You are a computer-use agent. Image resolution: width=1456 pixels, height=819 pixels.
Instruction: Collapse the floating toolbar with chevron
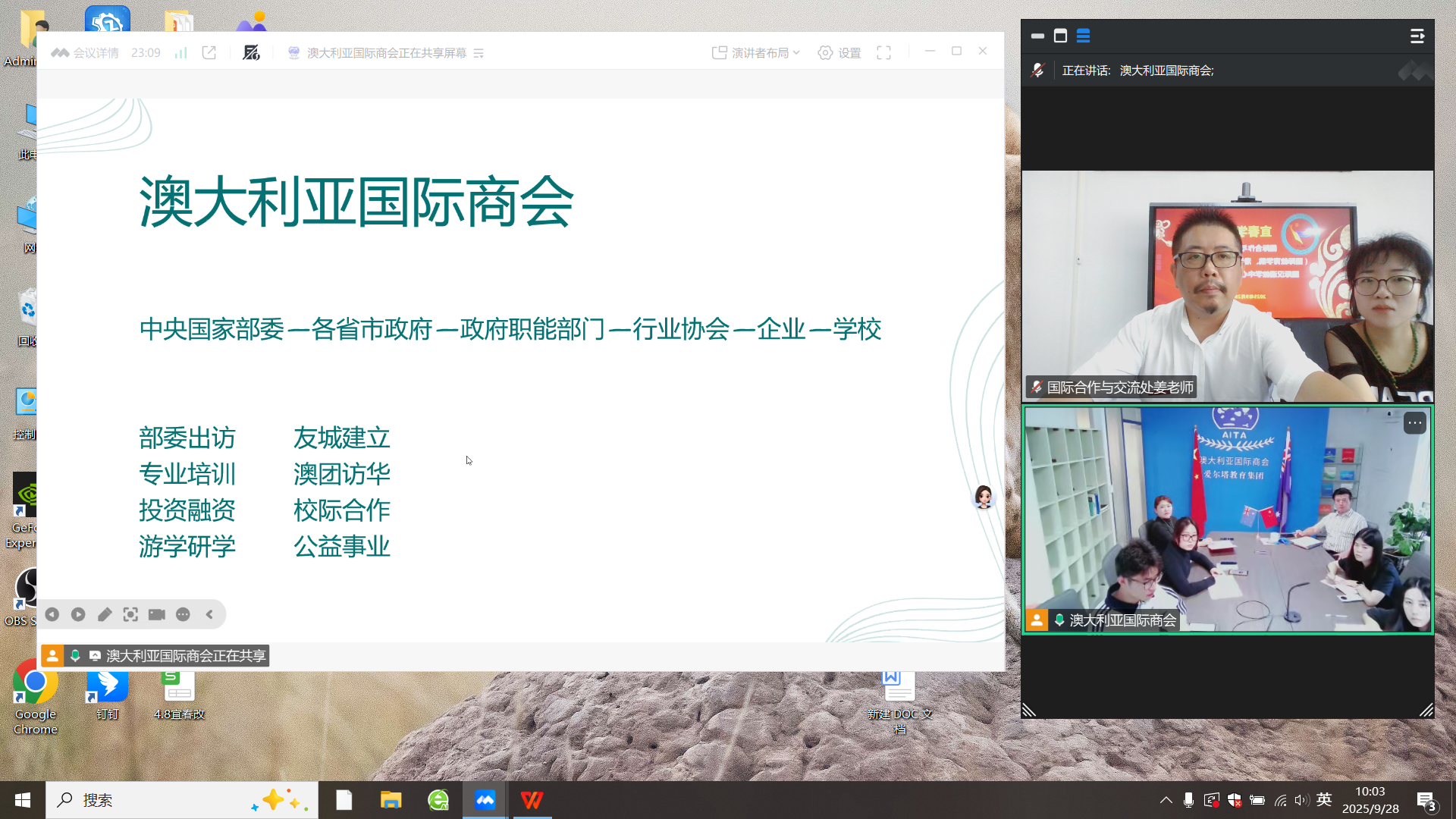tap(210, 614)
